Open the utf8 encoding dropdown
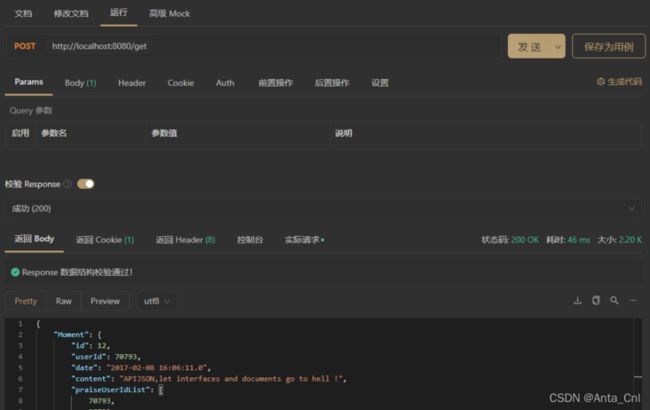 coord(157,301)
